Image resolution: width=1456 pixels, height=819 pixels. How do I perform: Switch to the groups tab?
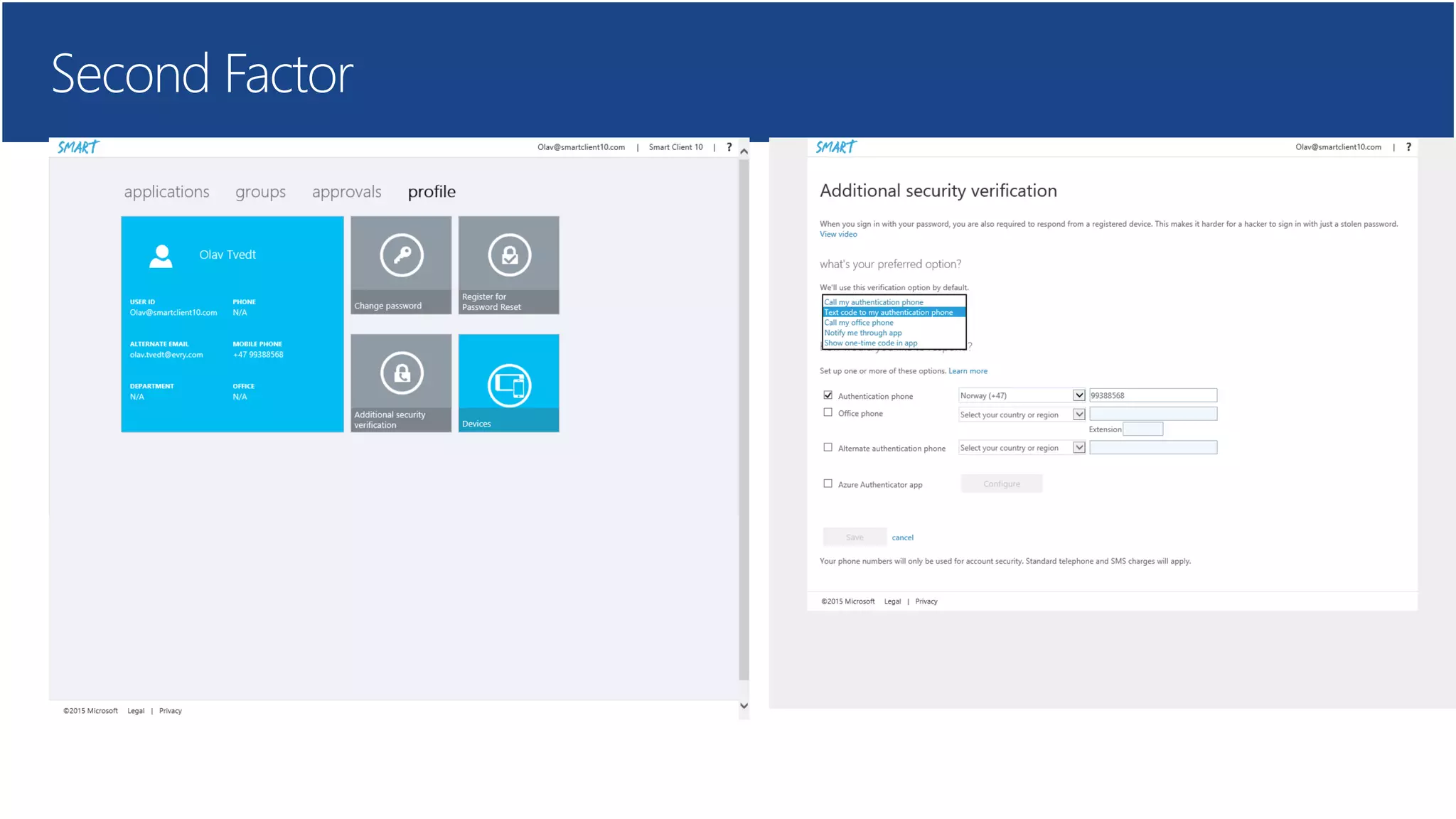pos(260,192)
